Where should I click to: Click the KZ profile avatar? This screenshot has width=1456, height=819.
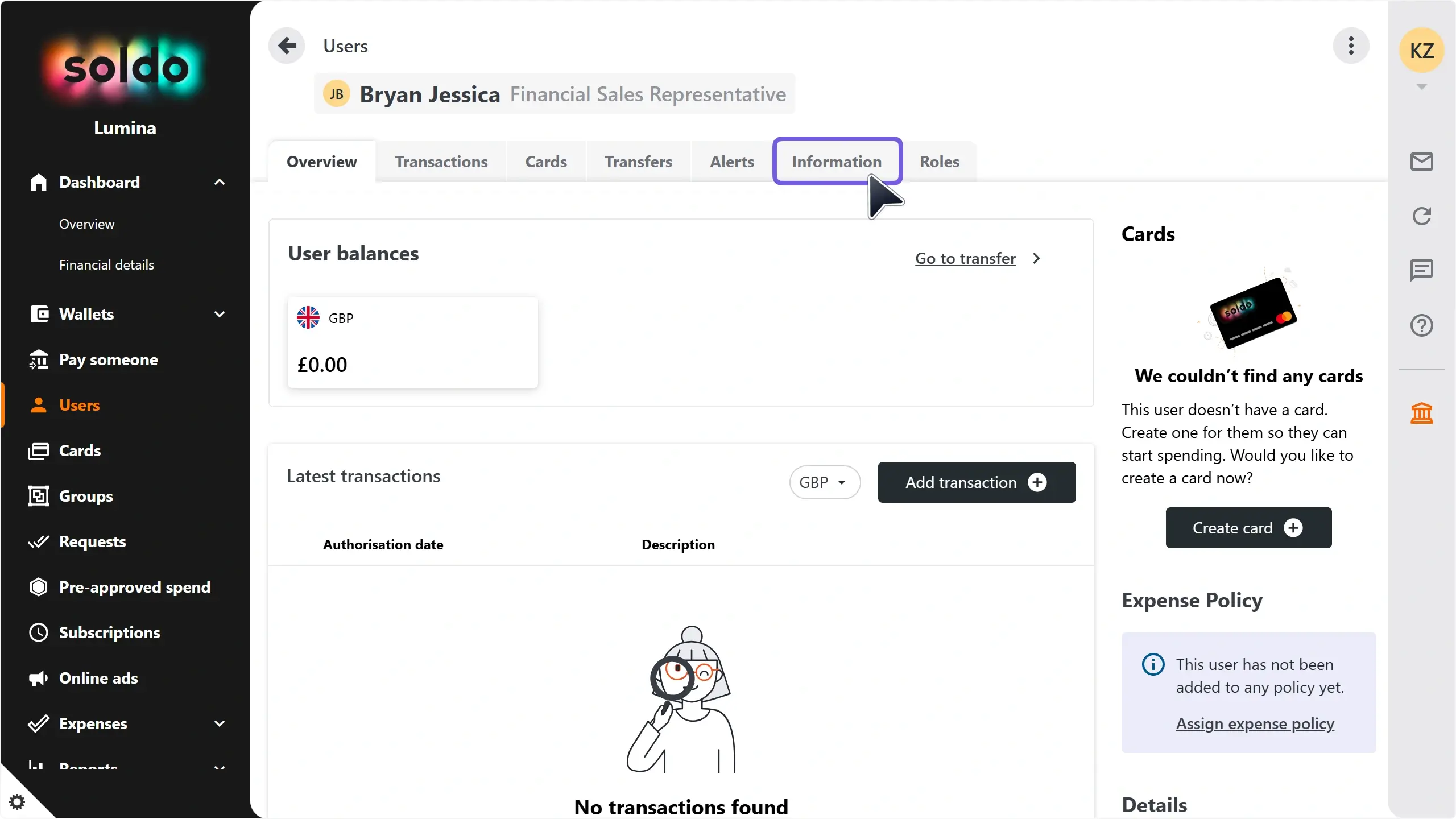[1421, 51]
